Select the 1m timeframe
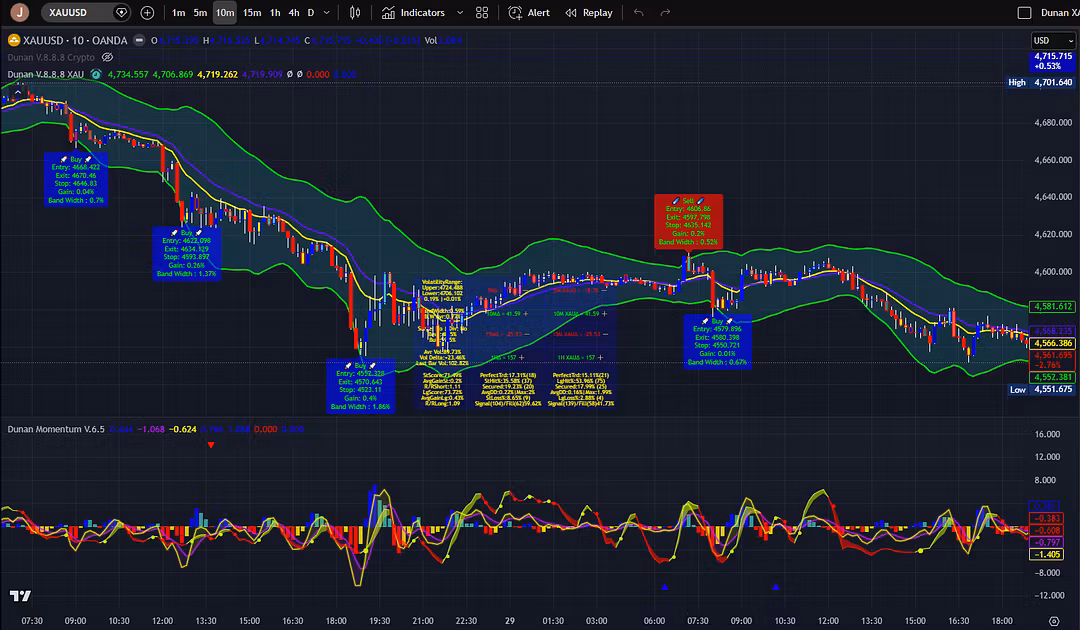1080x630 pixels. click(x=178, y=12)
